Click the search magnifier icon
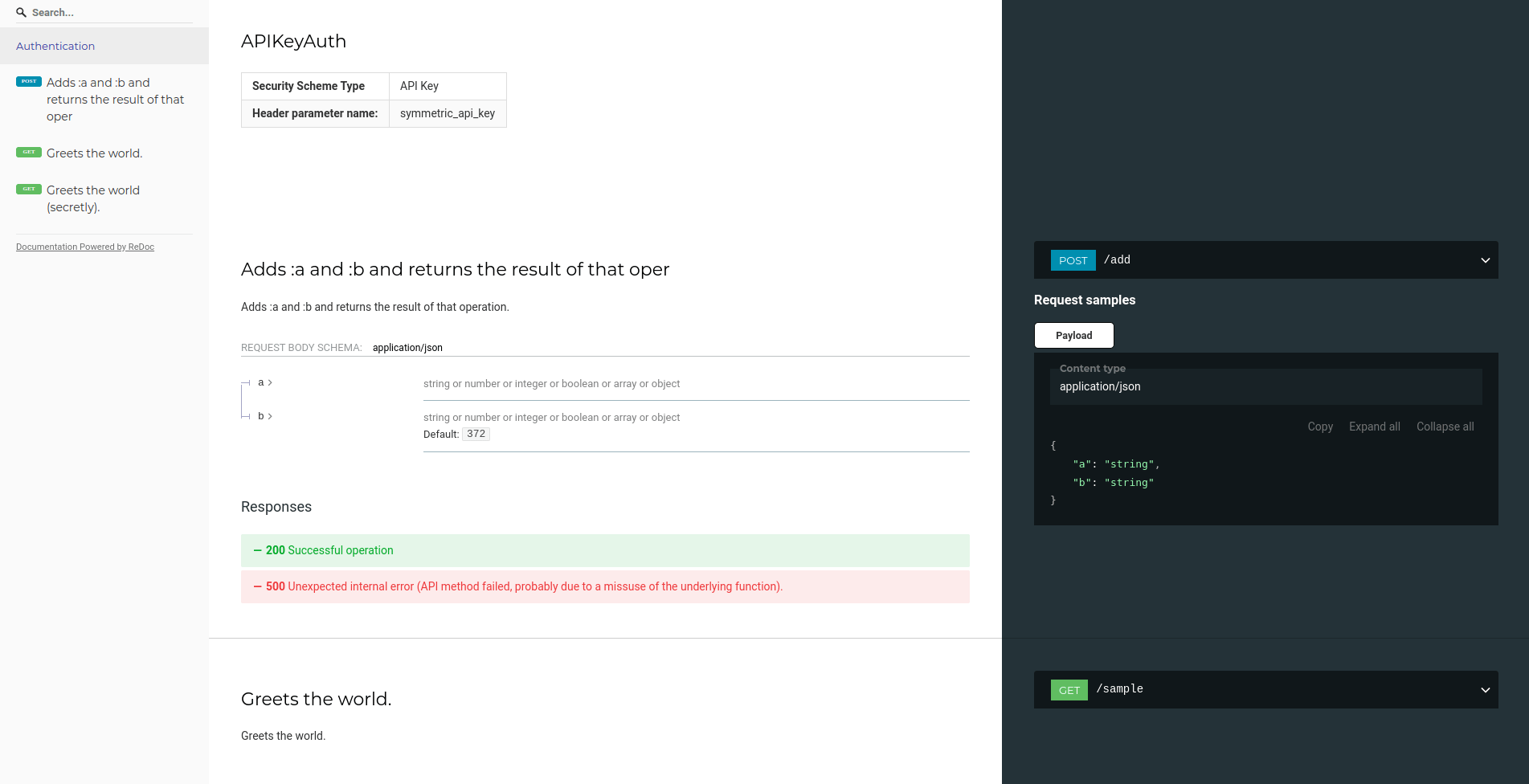1529x784 pixels. tap(22, 13)
